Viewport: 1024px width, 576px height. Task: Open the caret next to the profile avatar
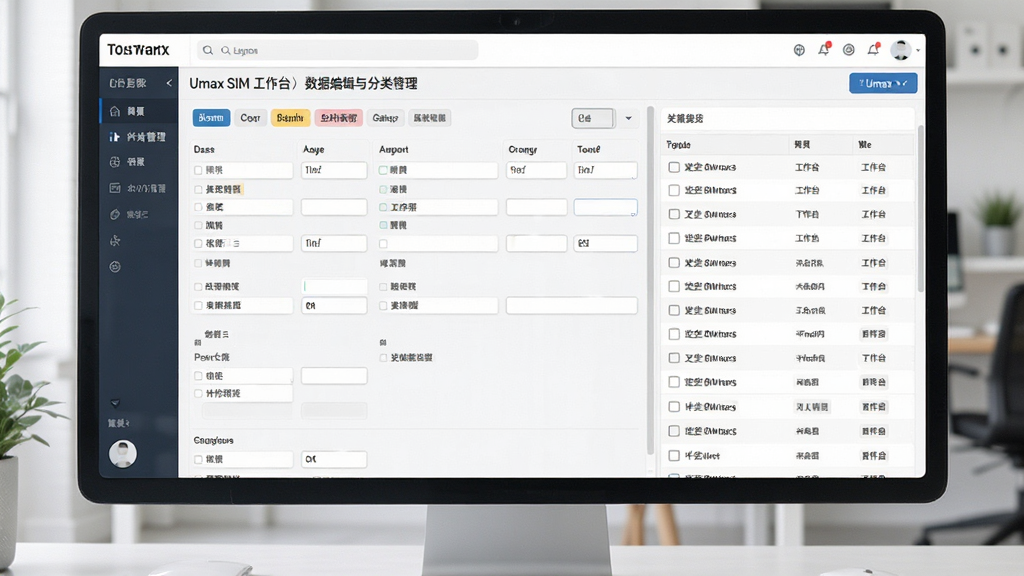point(918,50)
